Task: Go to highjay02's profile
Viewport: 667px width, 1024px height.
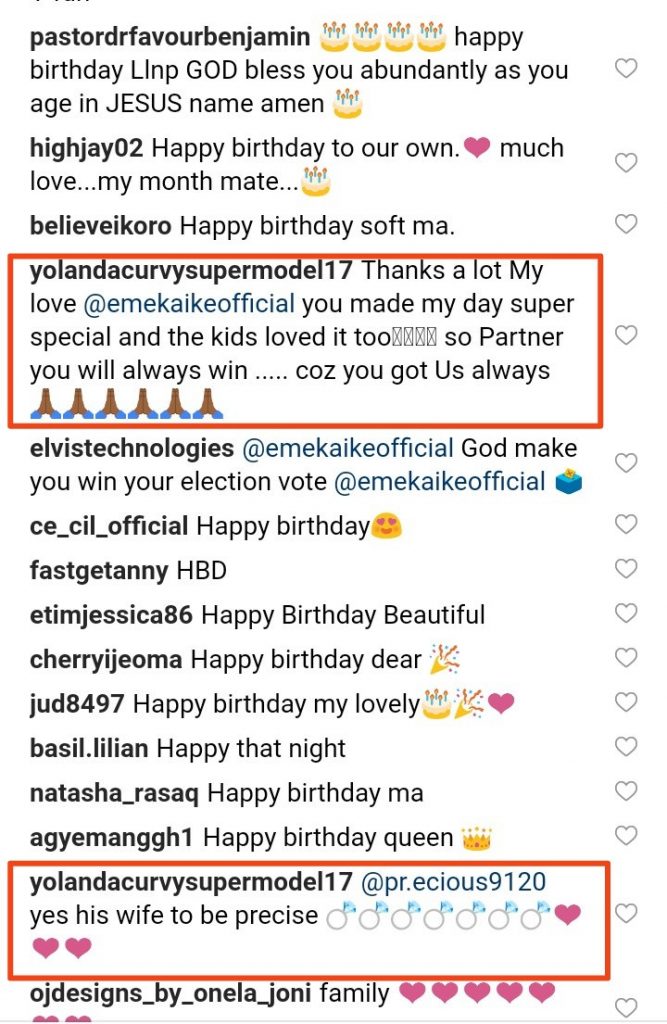Action: click(x=87, y=149)
